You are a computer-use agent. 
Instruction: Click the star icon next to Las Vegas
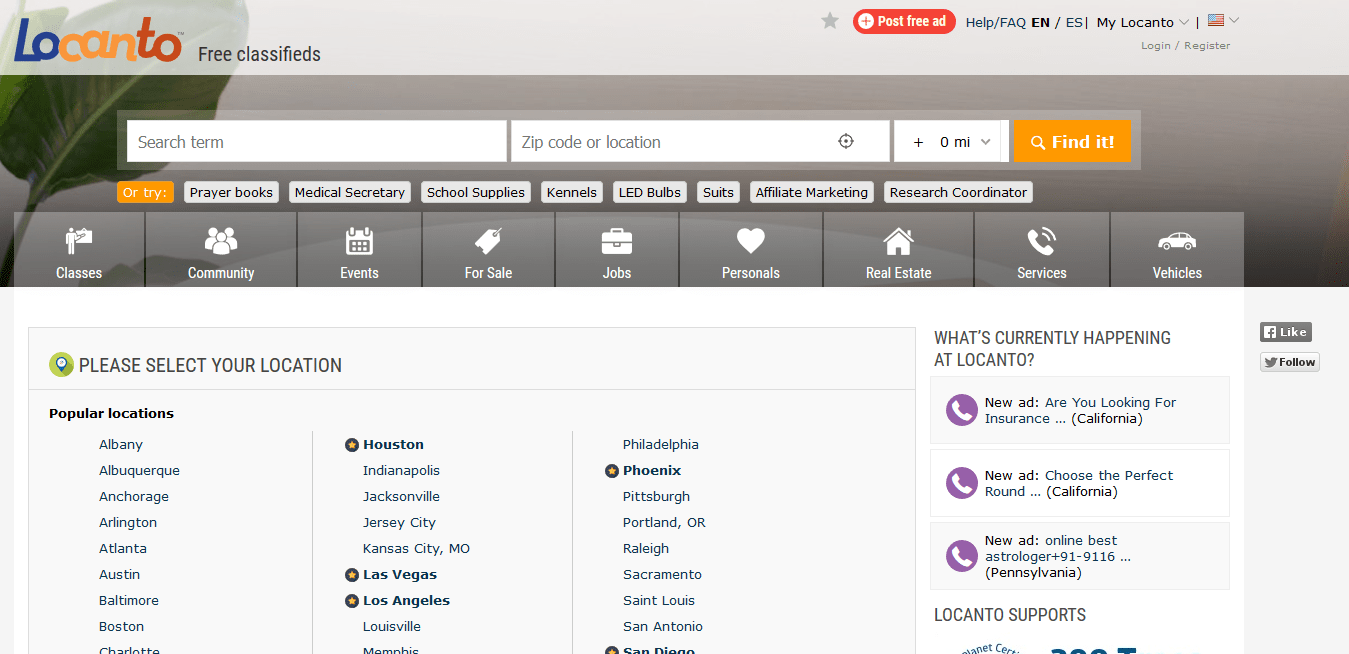coord(352,575)
